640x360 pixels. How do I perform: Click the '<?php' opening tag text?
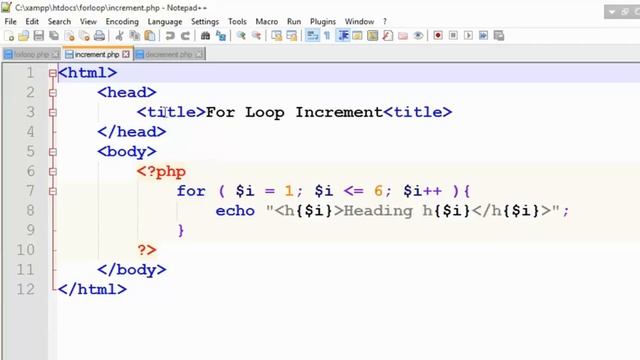[161, 172]
